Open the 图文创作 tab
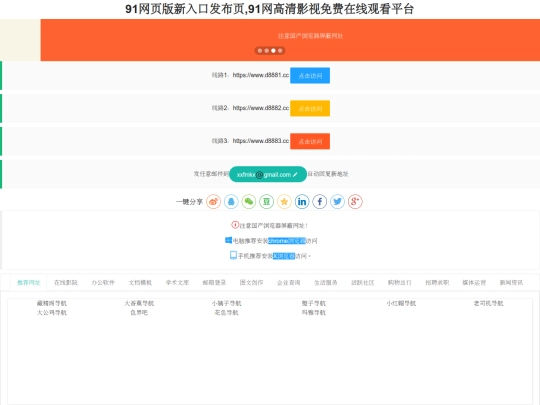This screenshot has height=405, width=540. pos(251,283)
